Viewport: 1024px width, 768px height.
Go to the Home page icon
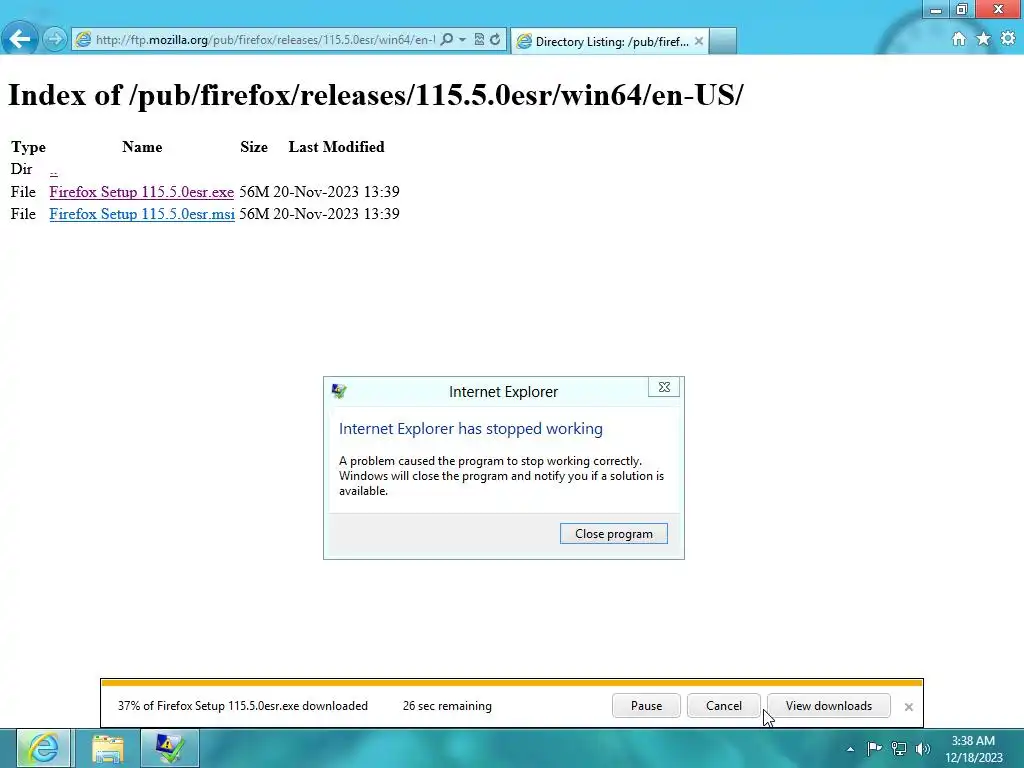[958, 39]
